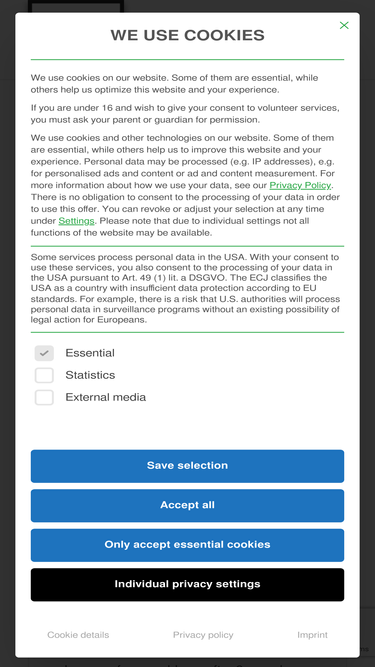Open Cookie details in the footer
The image size is (375, 667).
[x=78, y=635]
